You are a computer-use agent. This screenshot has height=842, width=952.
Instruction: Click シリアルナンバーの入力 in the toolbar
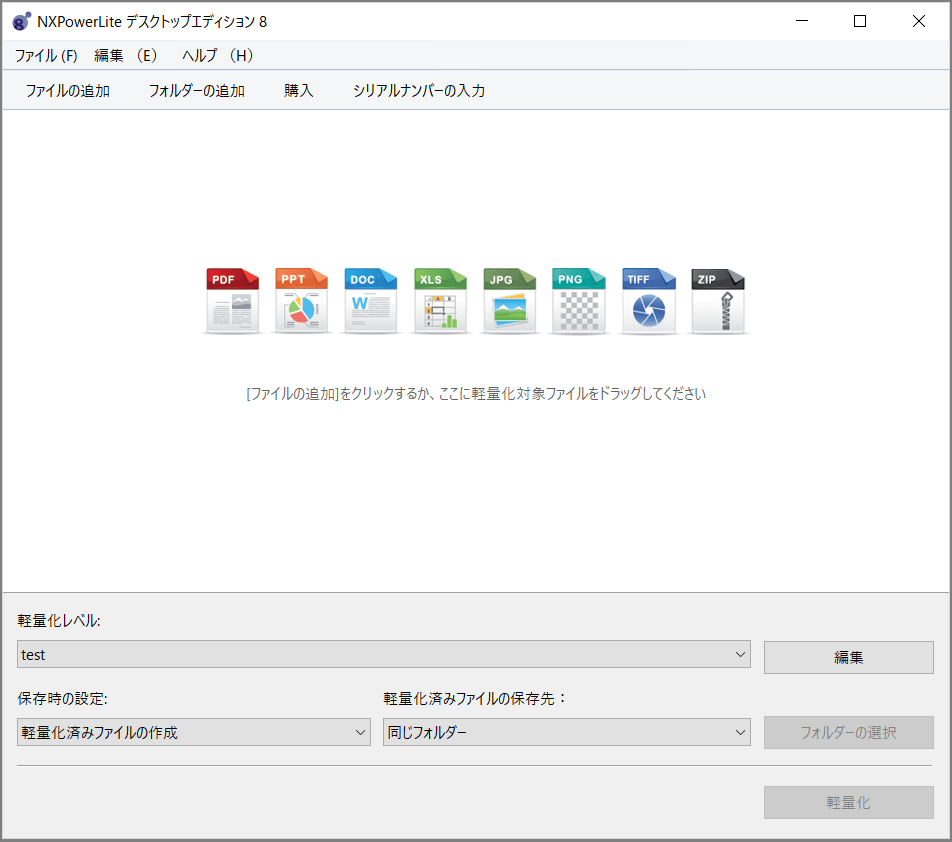419,90
